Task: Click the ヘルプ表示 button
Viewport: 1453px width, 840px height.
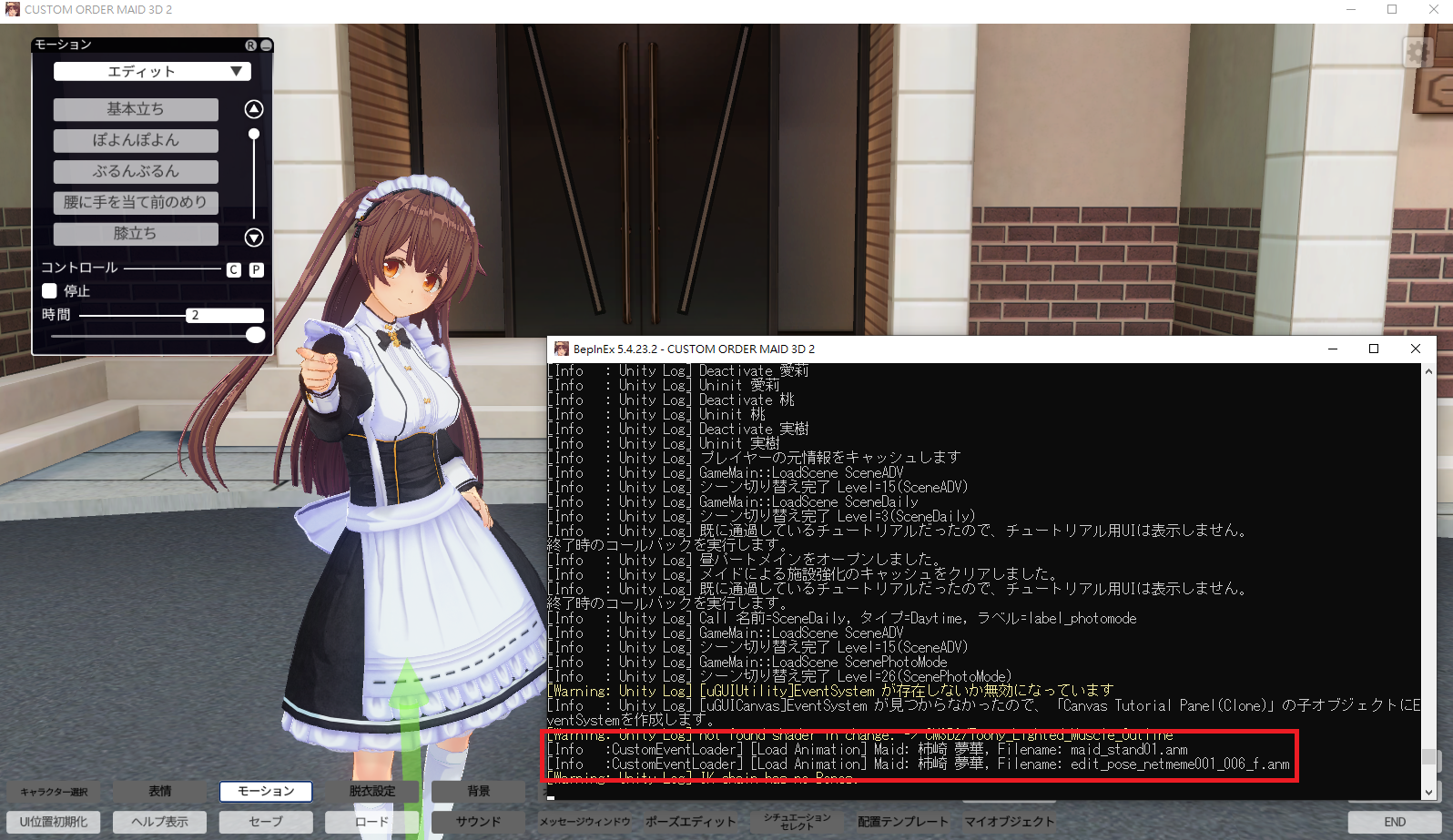Action: pos(160,822)
